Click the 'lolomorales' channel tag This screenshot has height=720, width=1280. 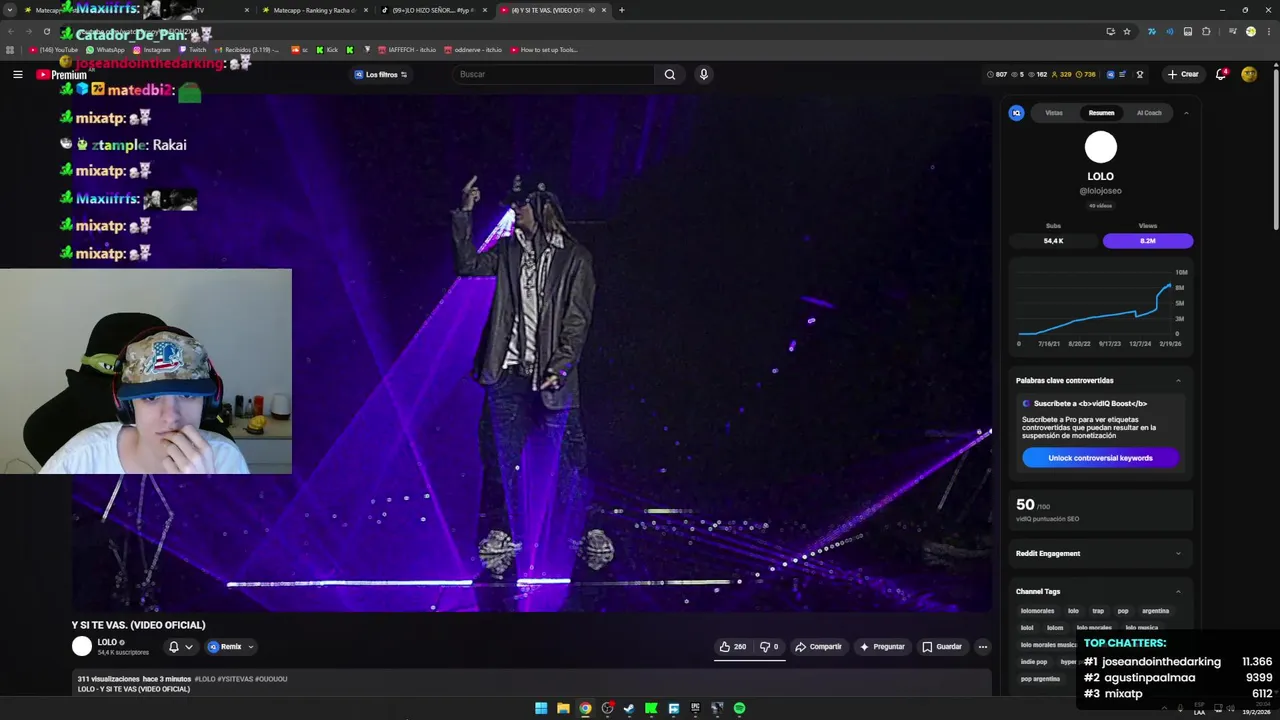click(x=1037, y=611)
